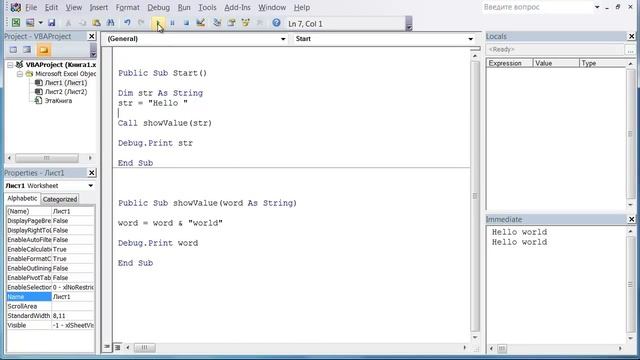Click the Expression column header in Locals
Image resolution: width=640 pixels, height=360 pixels.
[509, 63]
